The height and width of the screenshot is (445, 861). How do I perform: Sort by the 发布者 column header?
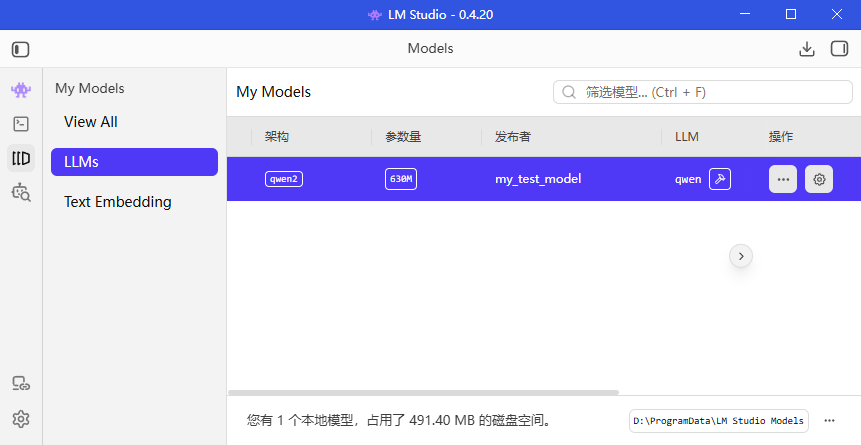(513, 137)
